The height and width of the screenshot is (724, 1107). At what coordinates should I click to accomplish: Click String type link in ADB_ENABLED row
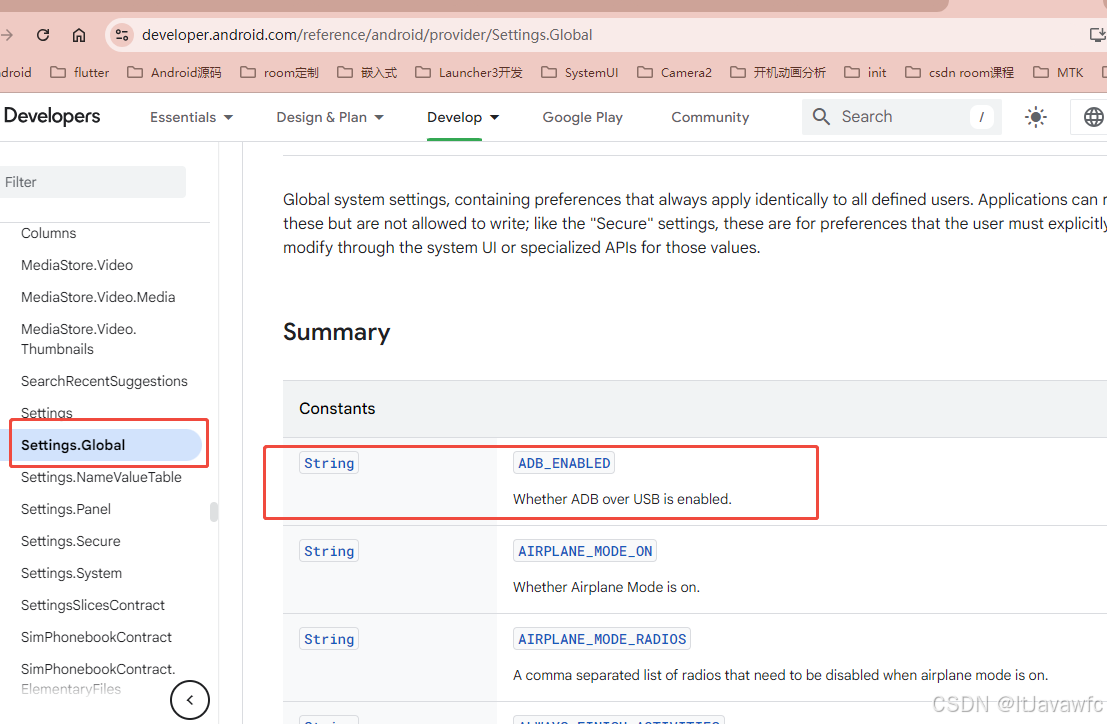(x=329, y=463)
